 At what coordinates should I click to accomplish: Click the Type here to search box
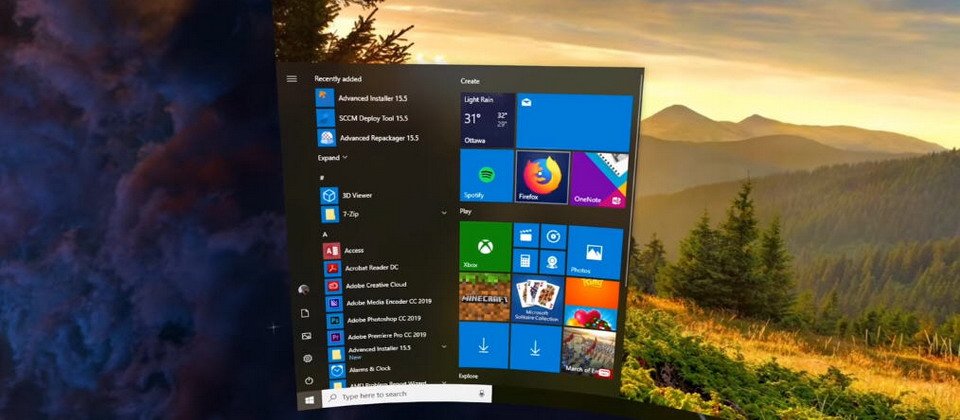tap(400, 395)
